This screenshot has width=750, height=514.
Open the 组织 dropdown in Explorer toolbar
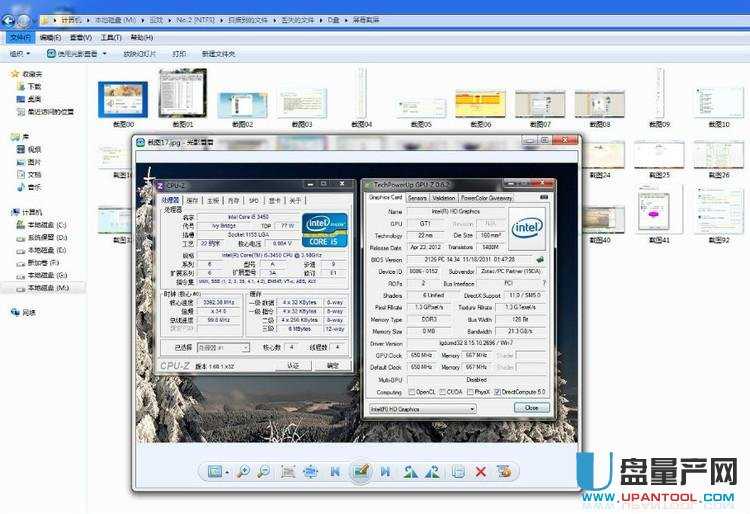click(19, 53)
